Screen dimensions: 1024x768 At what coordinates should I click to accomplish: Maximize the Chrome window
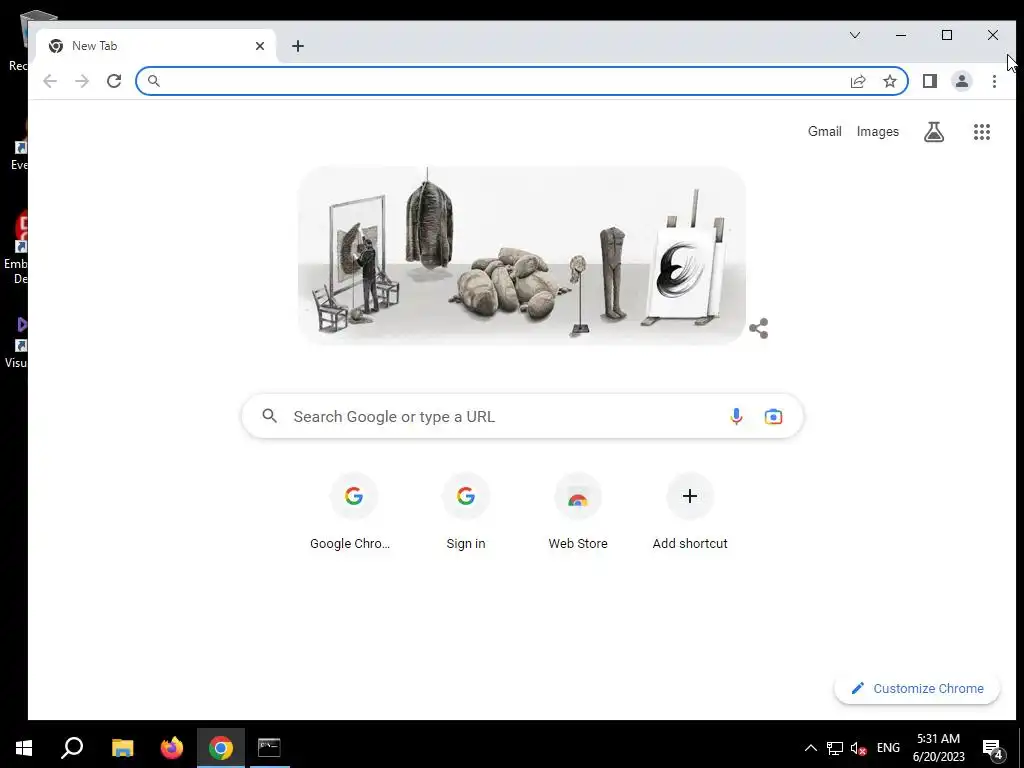point(947,35)
